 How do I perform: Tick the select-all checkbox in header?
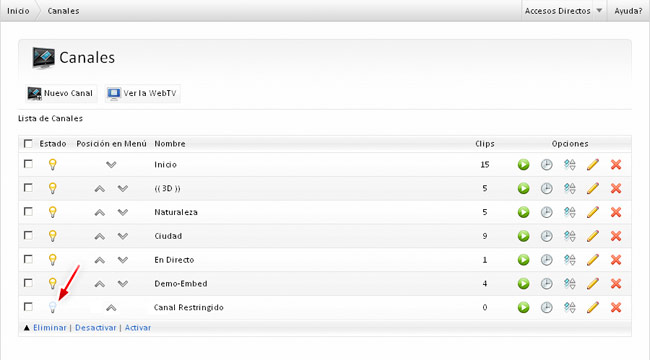[28, 144]
